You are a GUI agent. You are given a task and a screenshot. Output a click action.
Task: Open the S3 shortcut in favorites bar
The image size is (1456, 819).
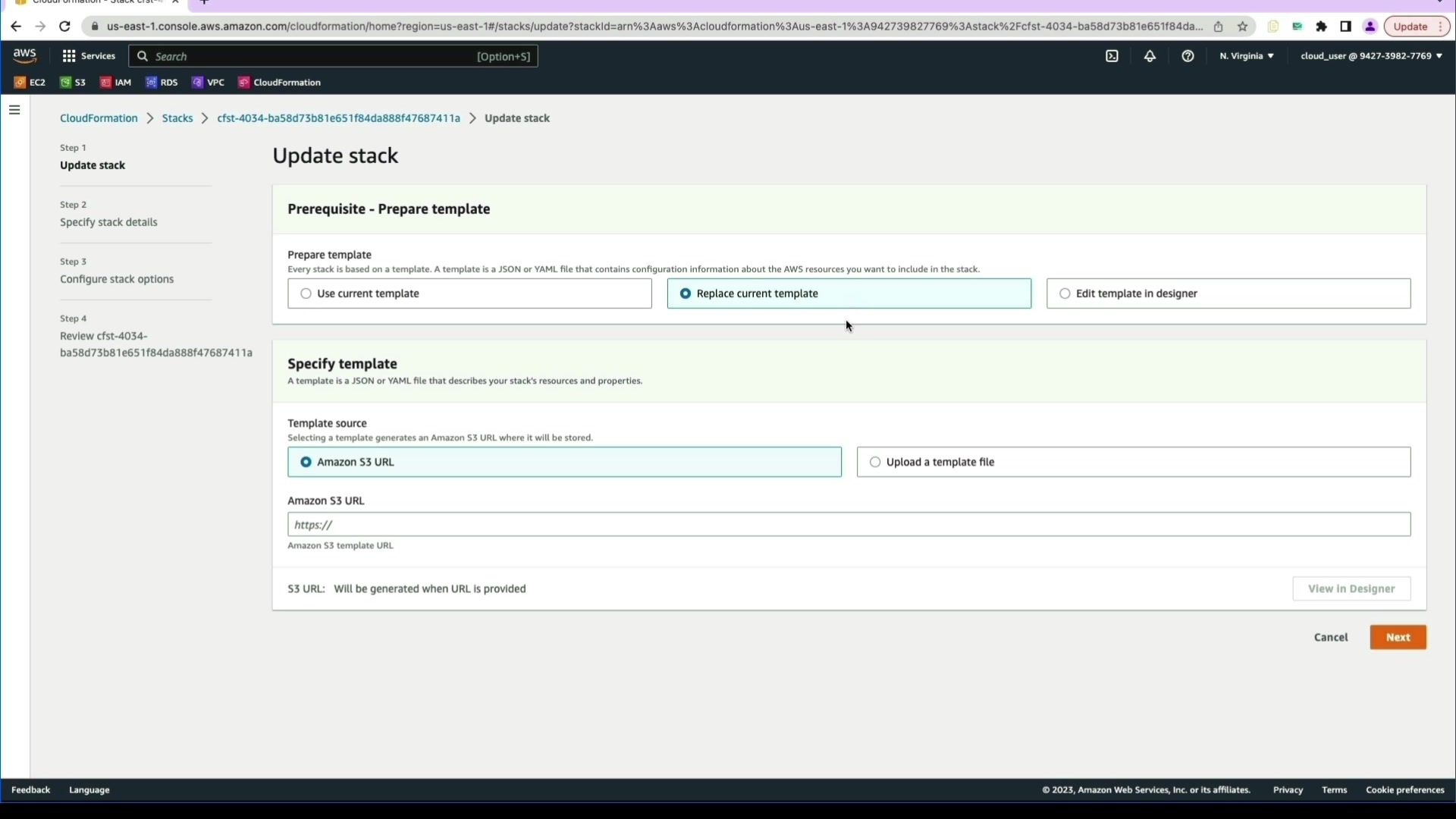coord(73,83)
